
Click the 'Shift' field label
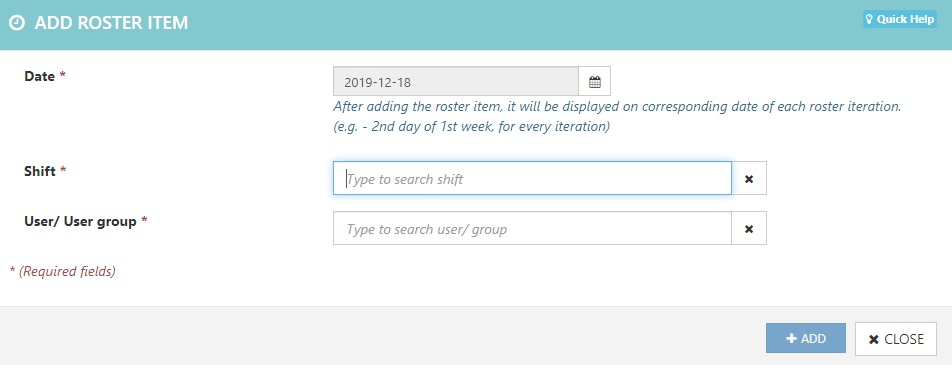(40, 171)
